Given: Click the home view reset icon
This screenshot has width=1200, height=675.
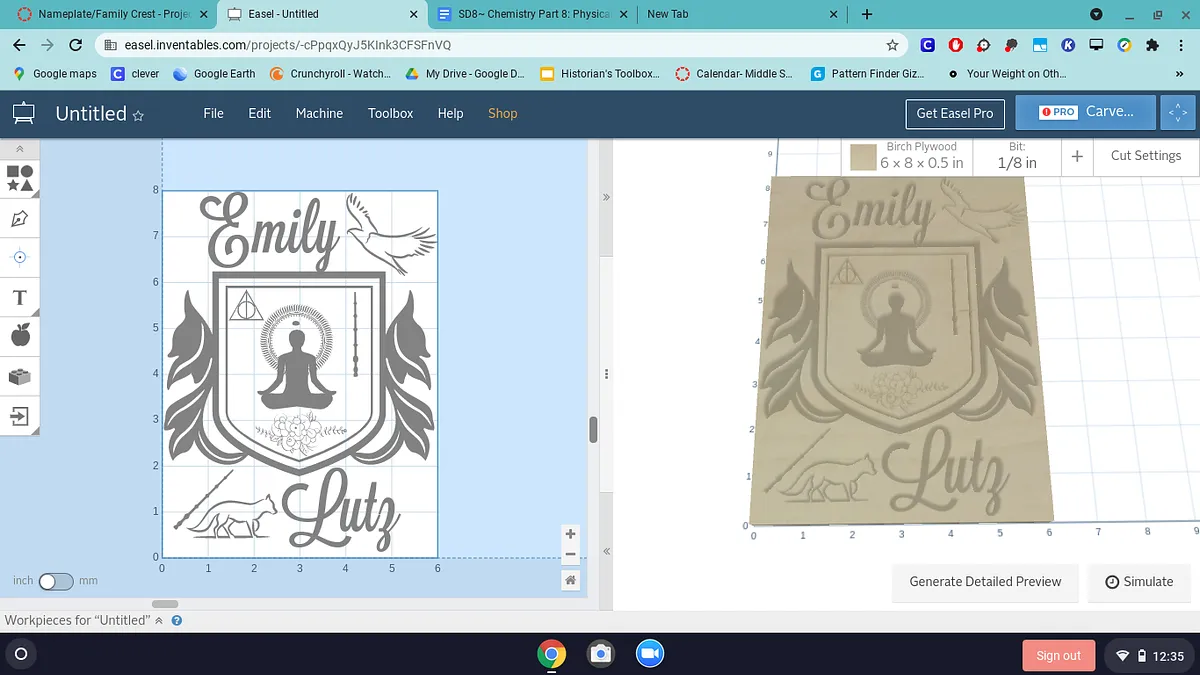Looking at the screenshot, I should [570, 580].
